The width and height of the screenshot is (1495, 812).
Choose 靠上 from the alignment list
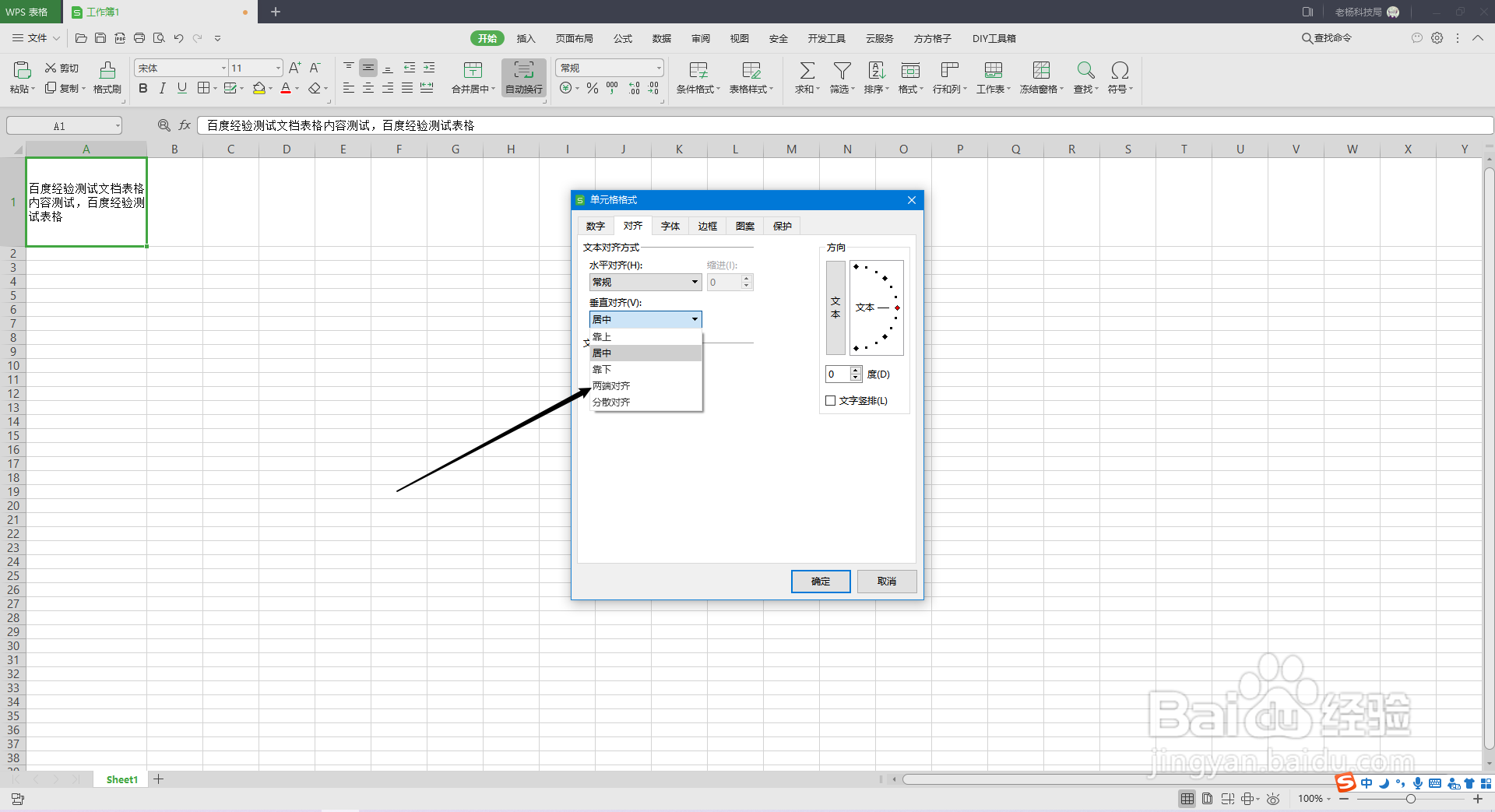click(646, 337)
